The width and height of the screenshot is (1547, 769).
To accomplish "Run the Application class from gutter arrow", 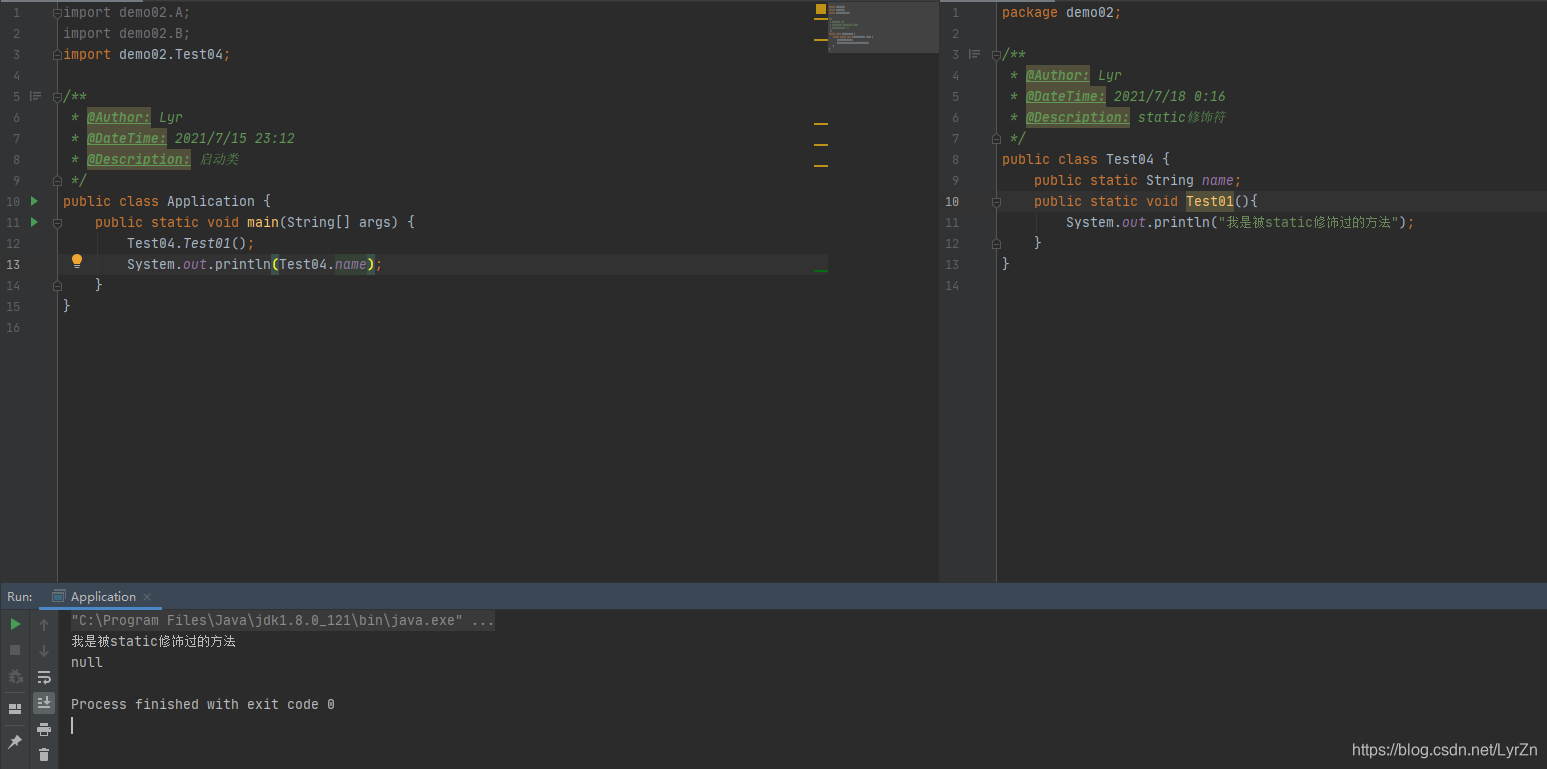I will (x=34, y=201).
